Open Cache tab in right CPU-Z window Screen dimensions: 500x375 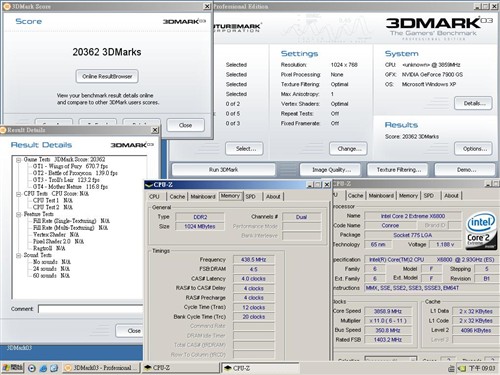tap(355, 196)
